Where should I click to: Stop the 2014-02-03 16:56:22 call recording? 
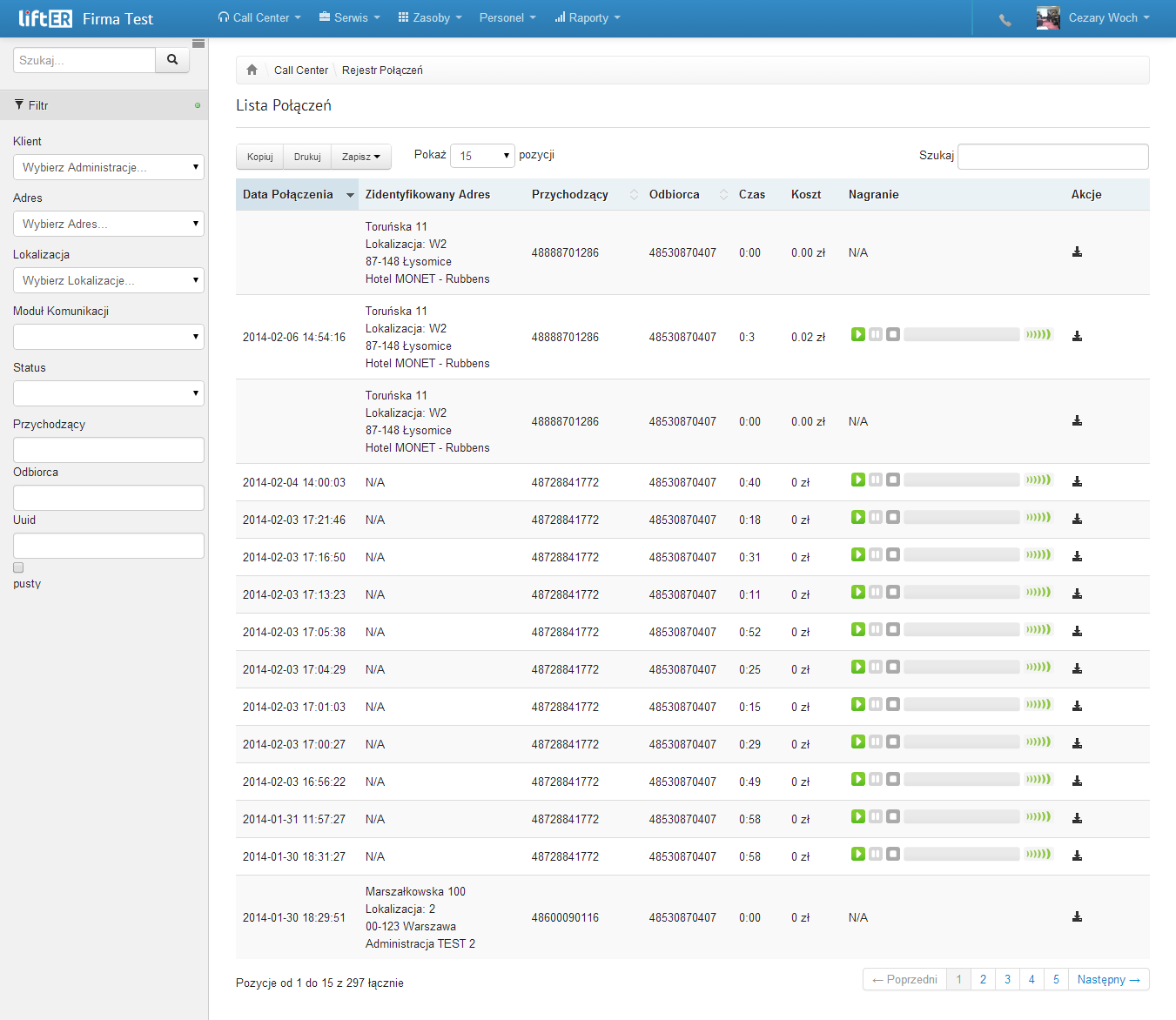click(x=893, y=779)
